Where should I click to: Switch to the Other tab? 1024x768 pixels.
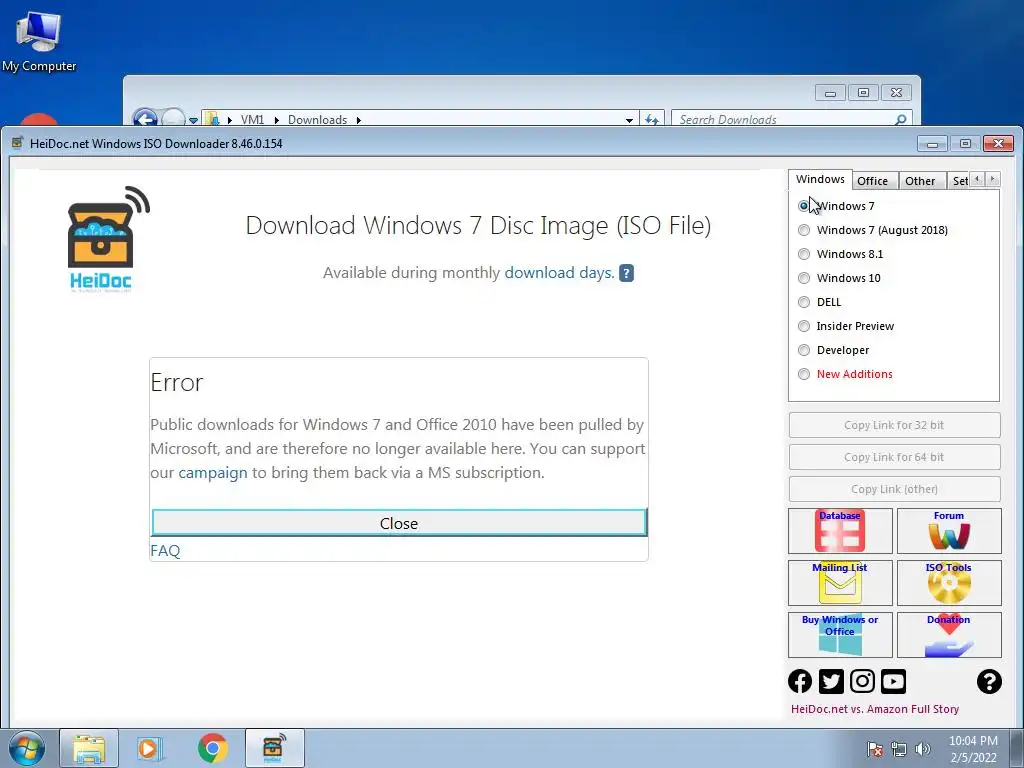(x=920, y=181)
